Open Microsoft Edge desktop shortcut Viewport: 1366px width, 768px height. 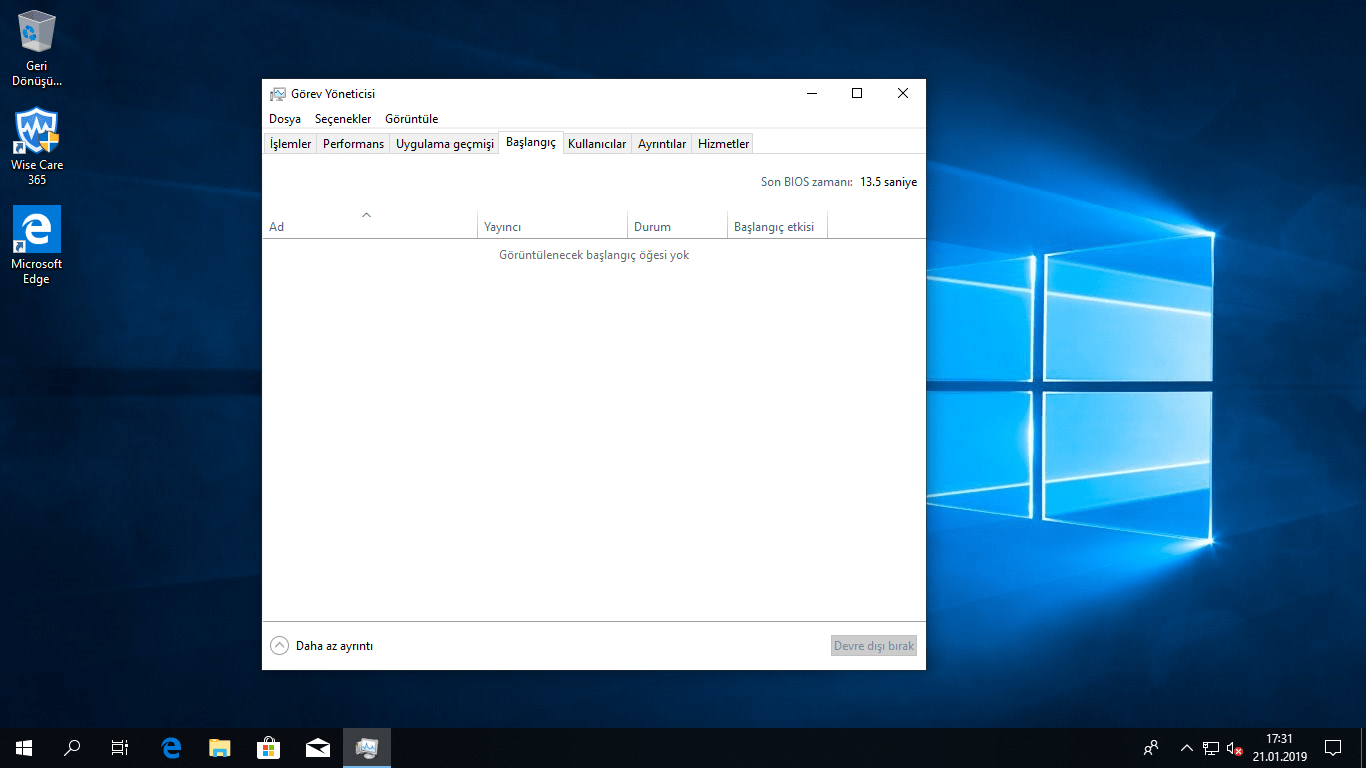[x=37, y=246]
